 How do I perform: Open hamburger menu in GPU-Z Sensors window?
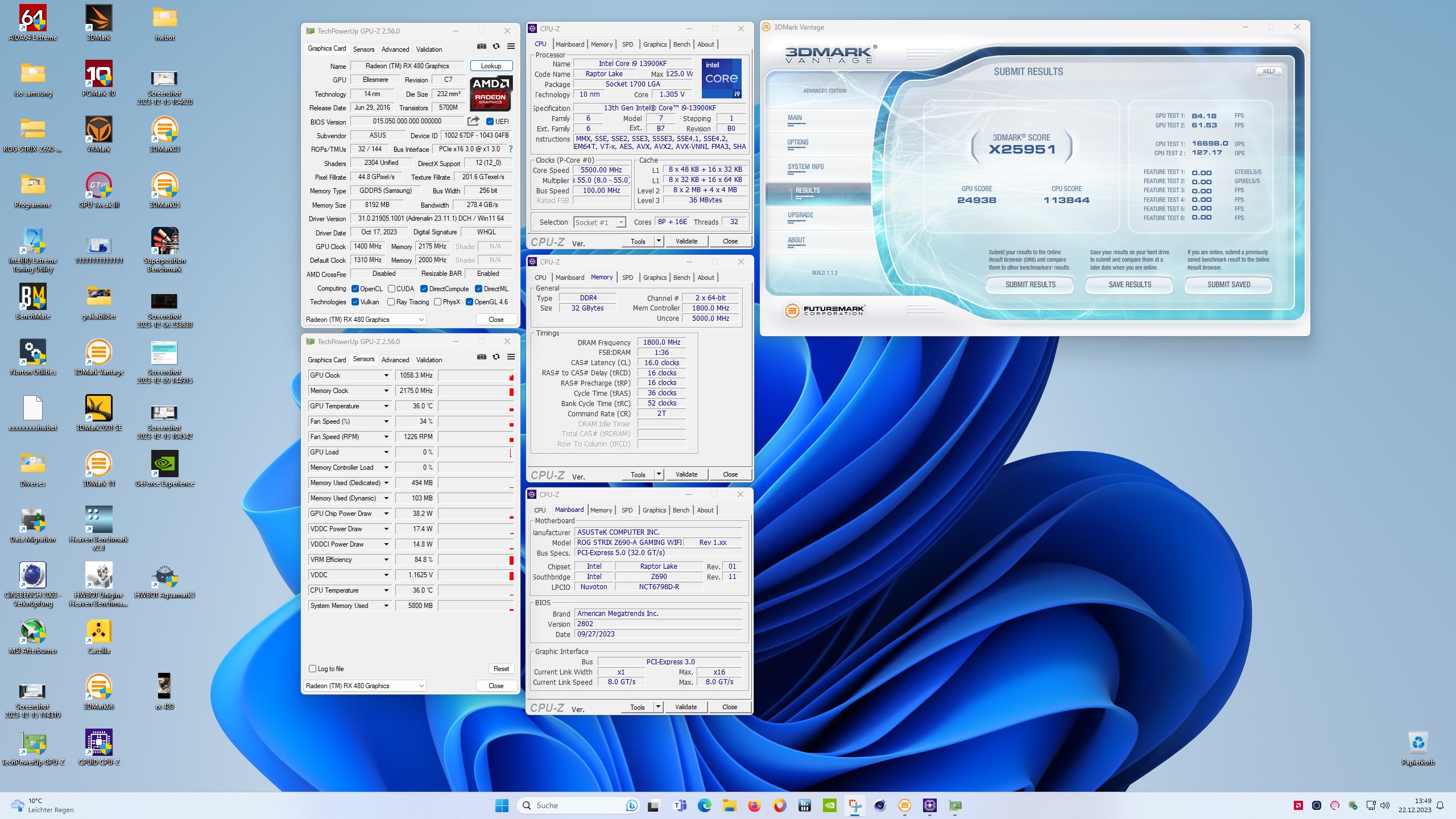click(511, 357)
